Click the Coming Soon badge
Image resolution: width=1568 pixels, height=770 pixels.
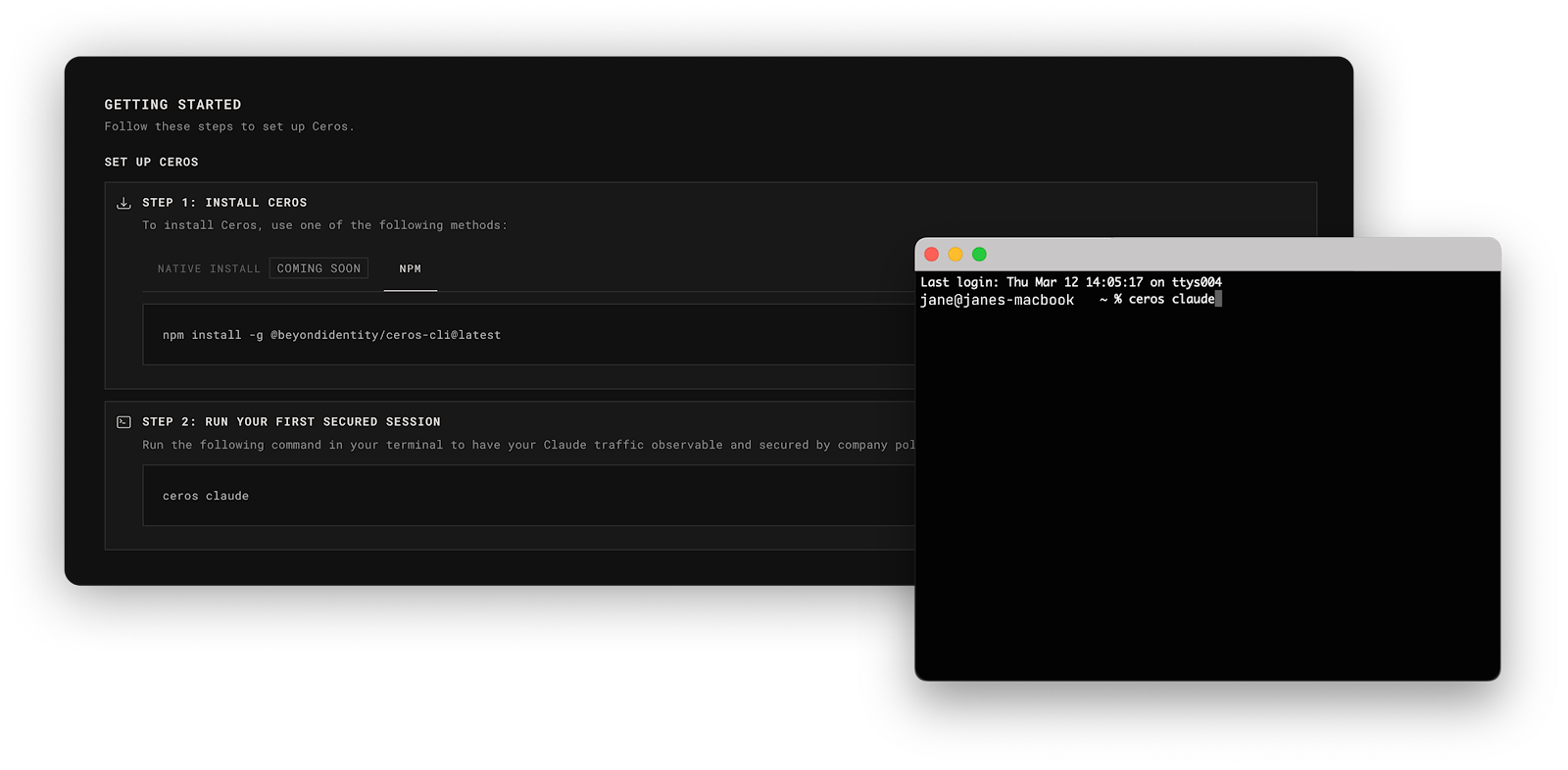[x=318, y=268]
